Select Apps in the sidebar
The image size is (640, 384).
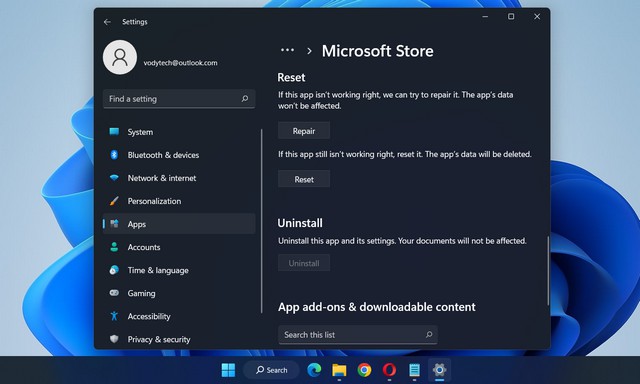tap(179, 224)
